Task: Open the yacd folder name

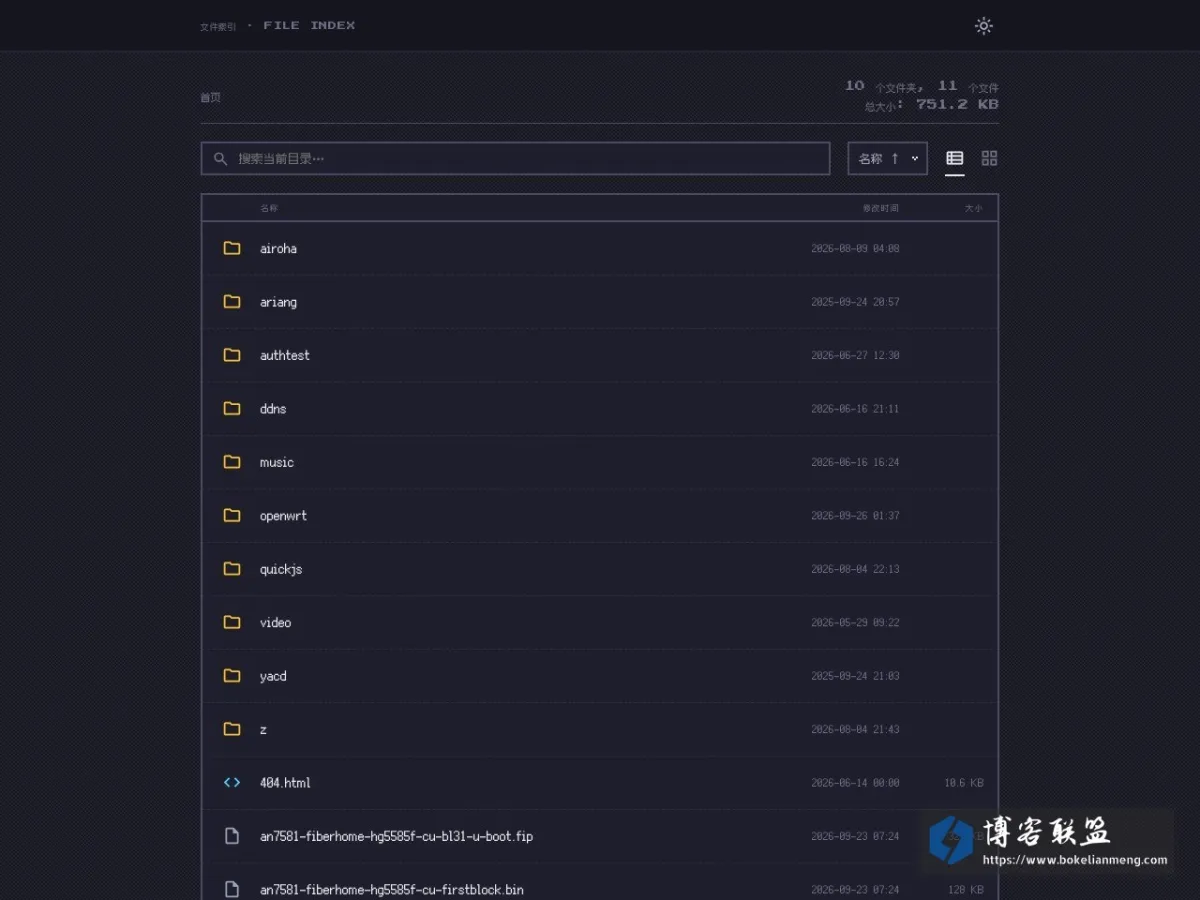Action: (273, 676)
